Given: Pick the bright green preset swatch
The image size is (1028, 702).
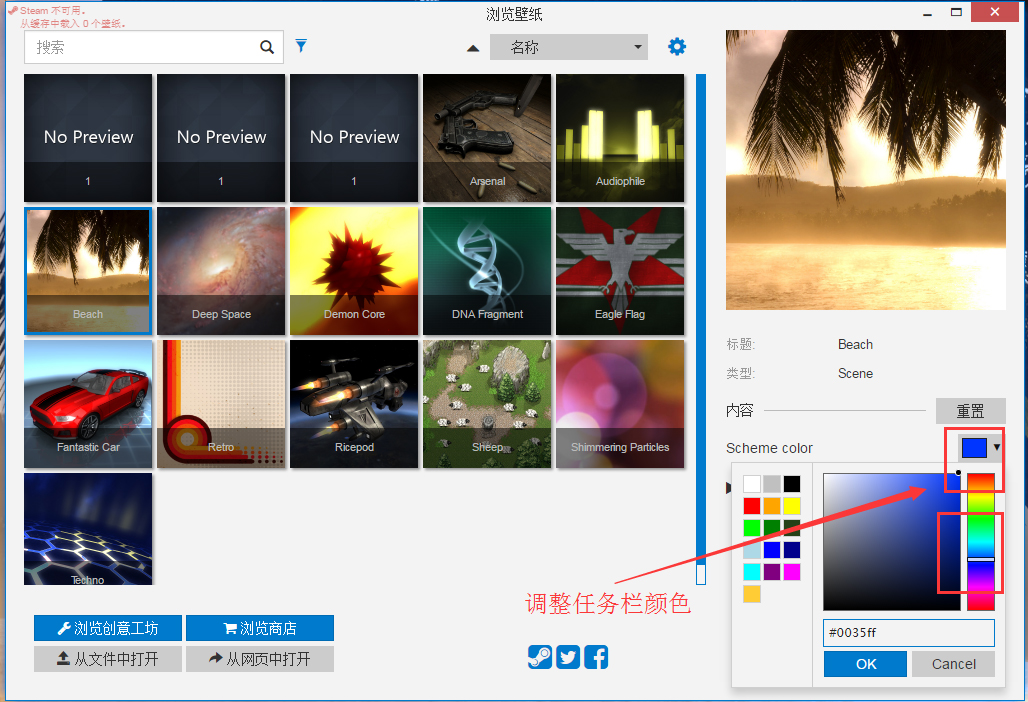Looking at the screenshot, I should (752, 528).
